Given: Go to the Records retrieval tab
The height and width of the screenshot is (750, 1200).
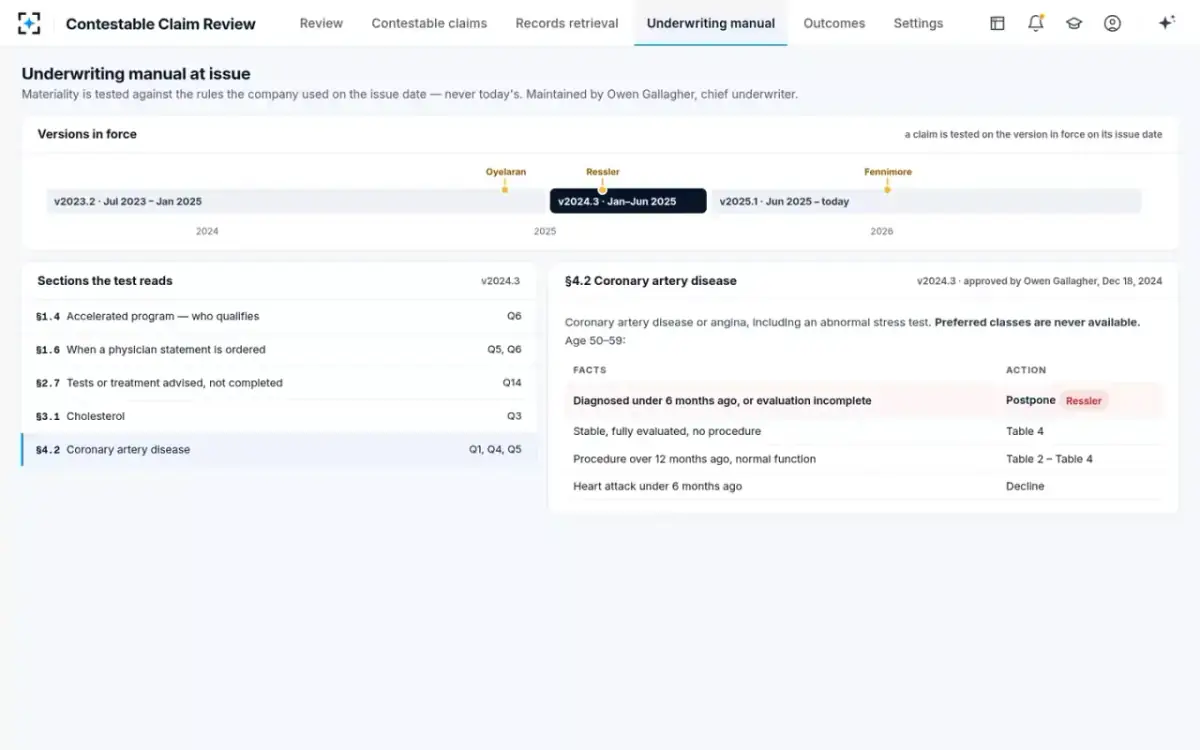Looking at the screenshot, I should click(567, 23).
